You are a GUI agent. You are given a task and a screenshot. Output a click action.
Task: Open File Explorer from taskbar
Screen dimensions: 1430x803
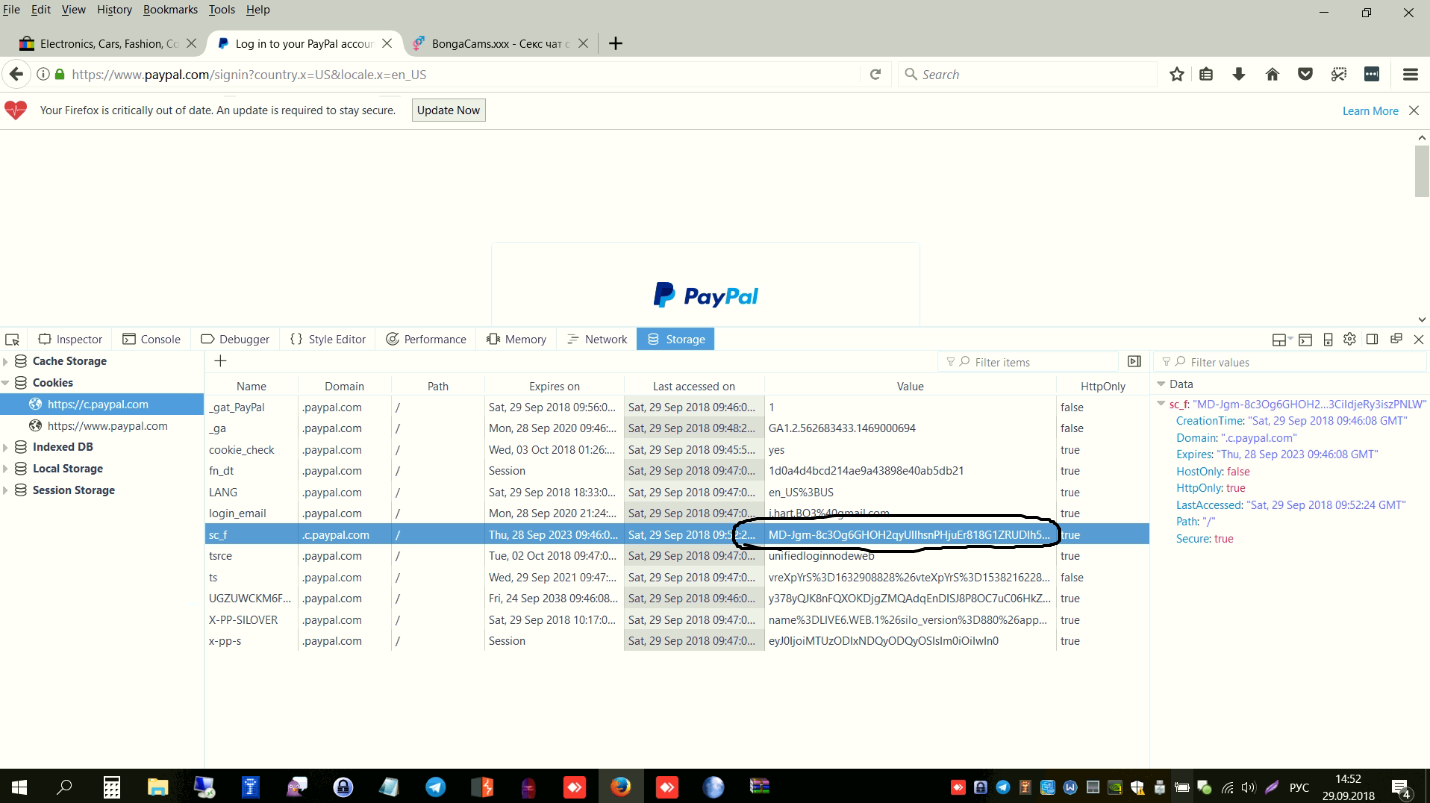(158, 787)
